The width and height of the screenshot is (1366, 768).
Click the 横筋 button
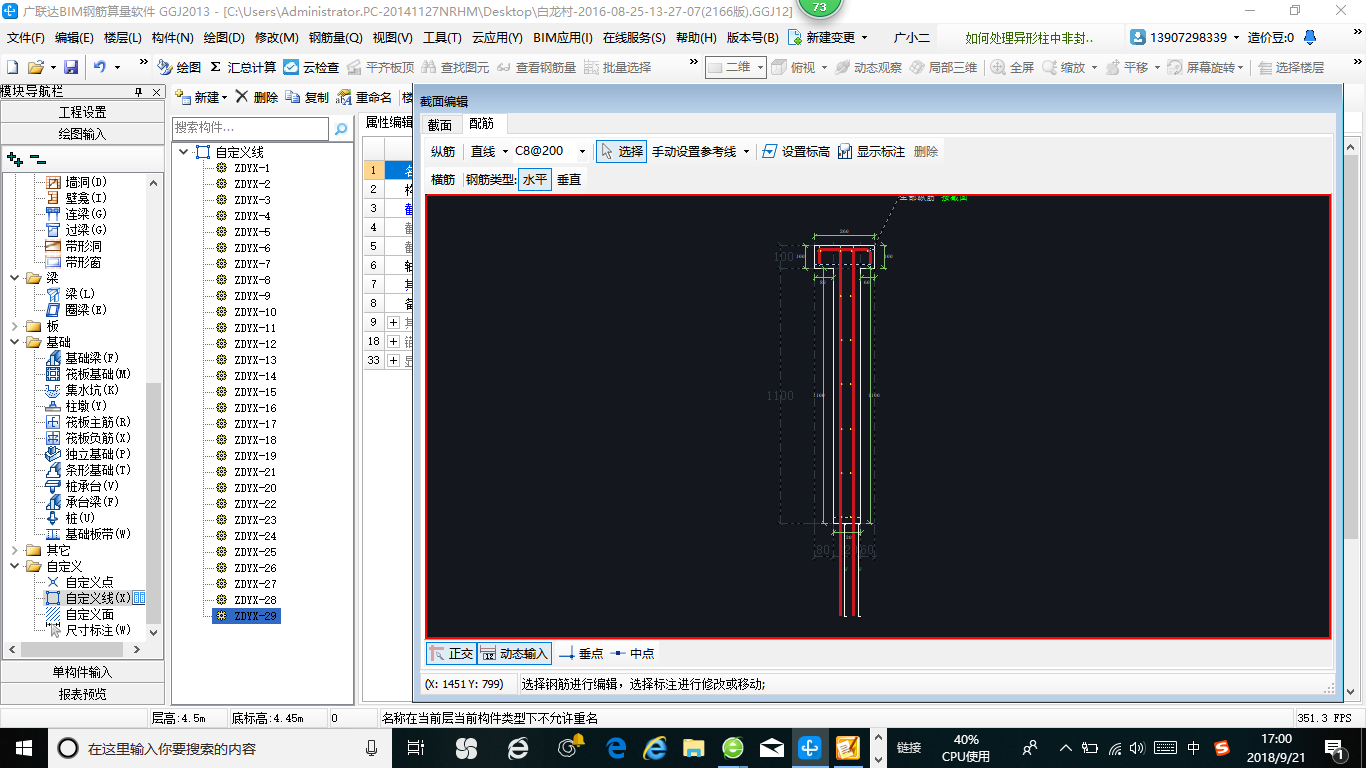coord(443,180)
